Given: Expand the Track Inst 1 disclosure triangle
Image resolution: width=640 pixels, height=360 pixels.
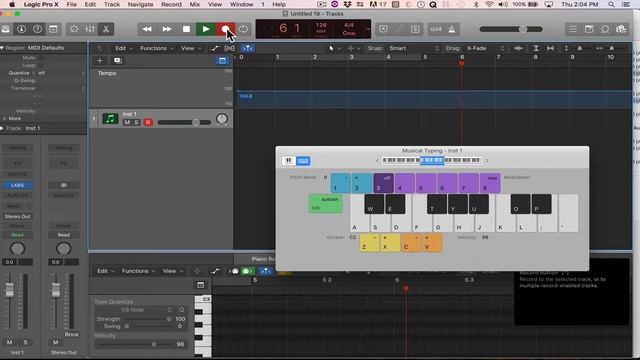Looking at the screenshot, I should 2,128.
